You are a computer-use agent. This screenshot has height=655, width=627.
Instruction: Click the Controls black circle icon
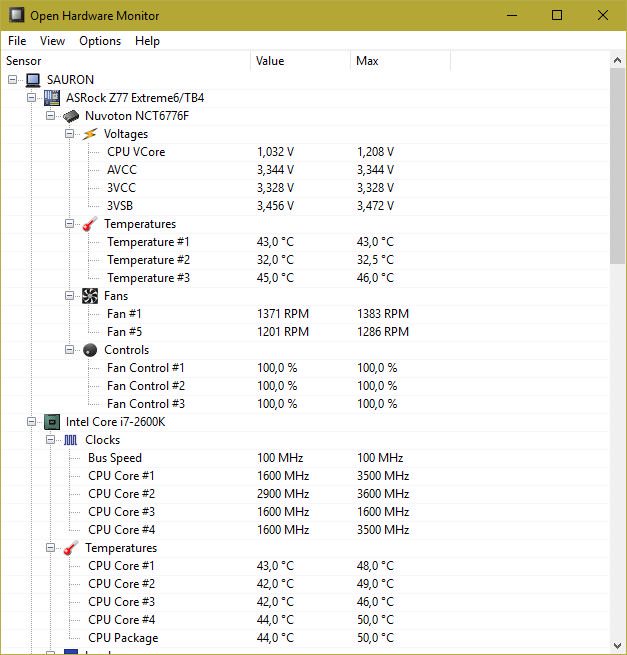click(90, 350)
